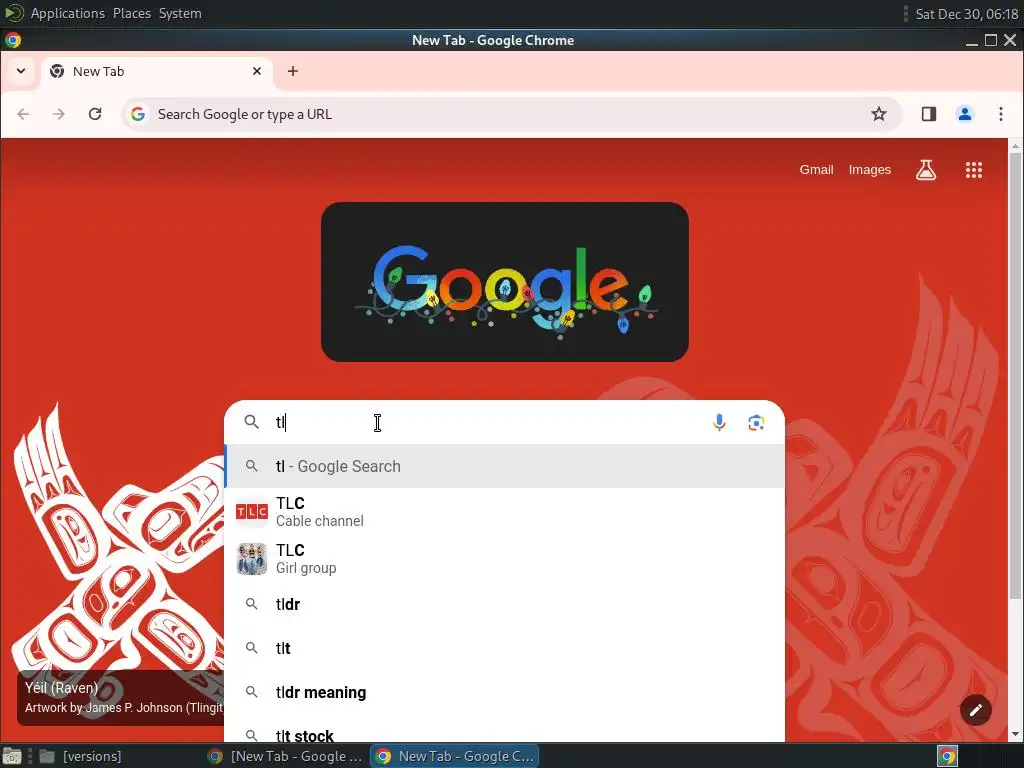The height and width of the screenshot is (768, 1024).
Task: Customize this page with the pencil button
Action: [x=976, y=710]
